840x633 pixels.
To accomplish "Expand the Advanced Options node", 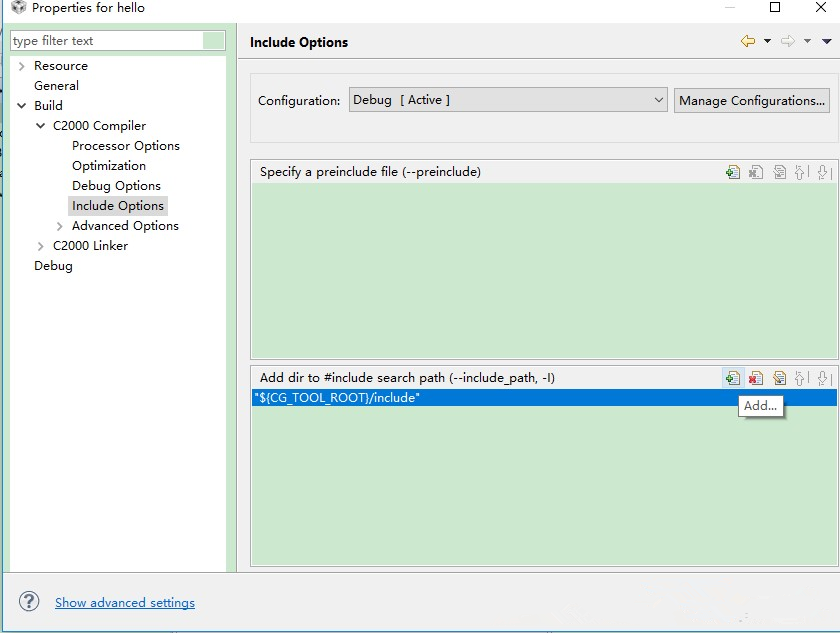I will pyautogui.click(x=59, y=226).
